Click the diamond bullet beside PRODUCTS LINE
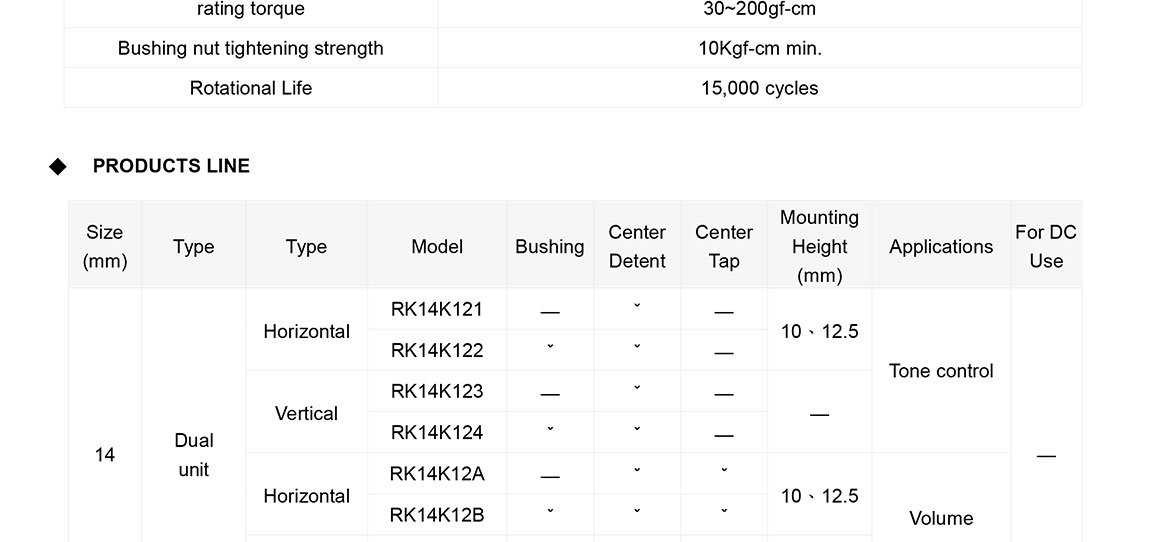1150x542 pixels. [58, 166]
